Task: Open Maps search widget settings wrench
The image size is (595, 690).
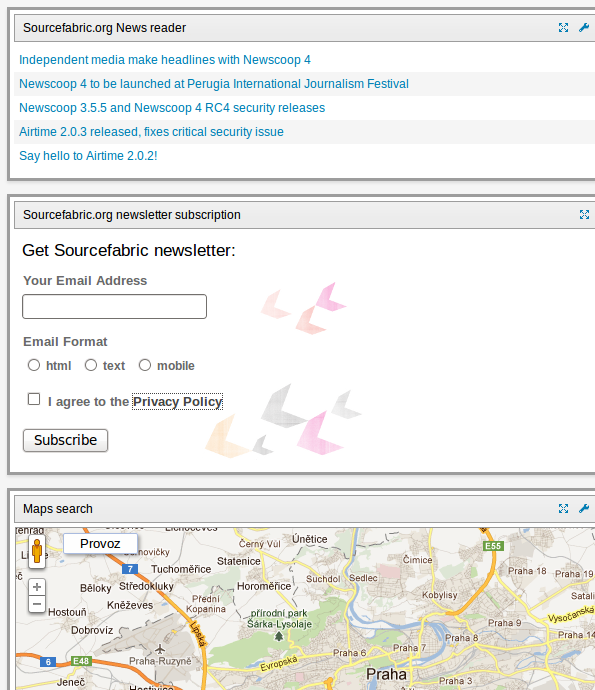Action: (x=584, y=509)
